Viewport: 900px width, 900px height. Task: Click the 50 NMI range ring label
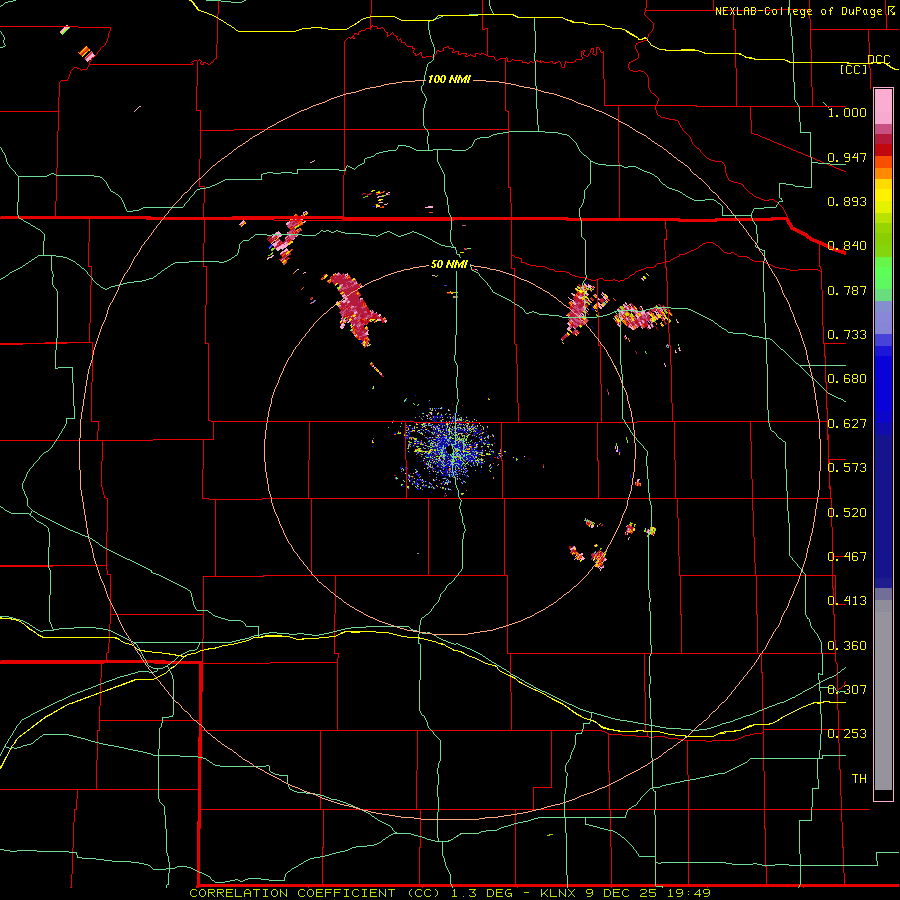point(449,265)
